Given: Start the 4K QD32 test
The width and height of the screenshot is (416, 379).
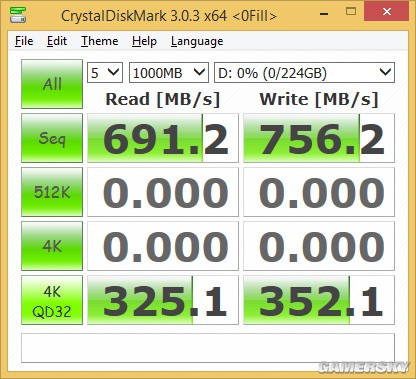Looking at the screenshot, I should tap(52, 300).
